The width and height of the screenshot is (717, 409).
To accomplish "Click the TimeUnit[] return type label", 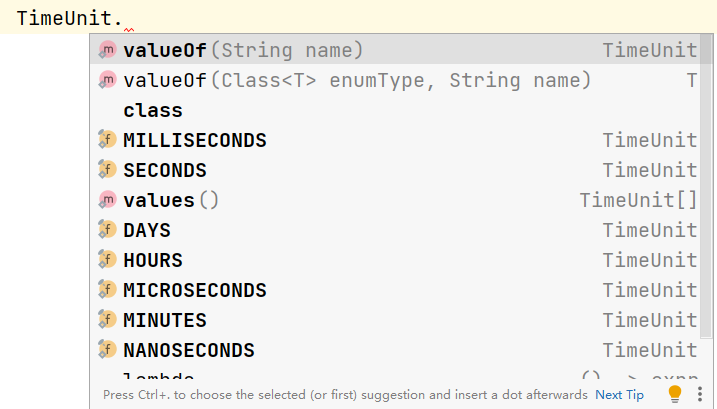I will click(x=638, y=200).
